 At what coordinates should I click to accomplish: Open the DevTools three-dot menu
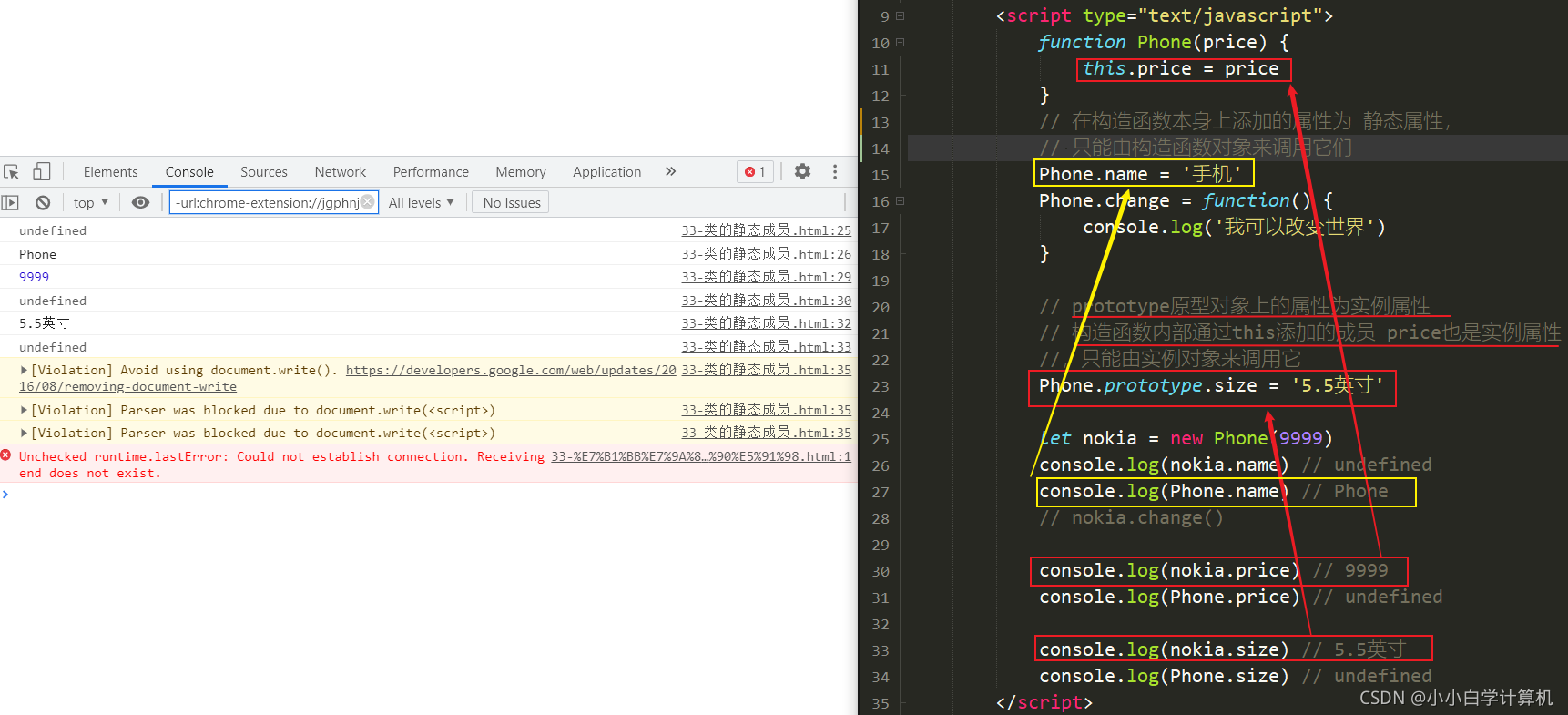point(835,171)
